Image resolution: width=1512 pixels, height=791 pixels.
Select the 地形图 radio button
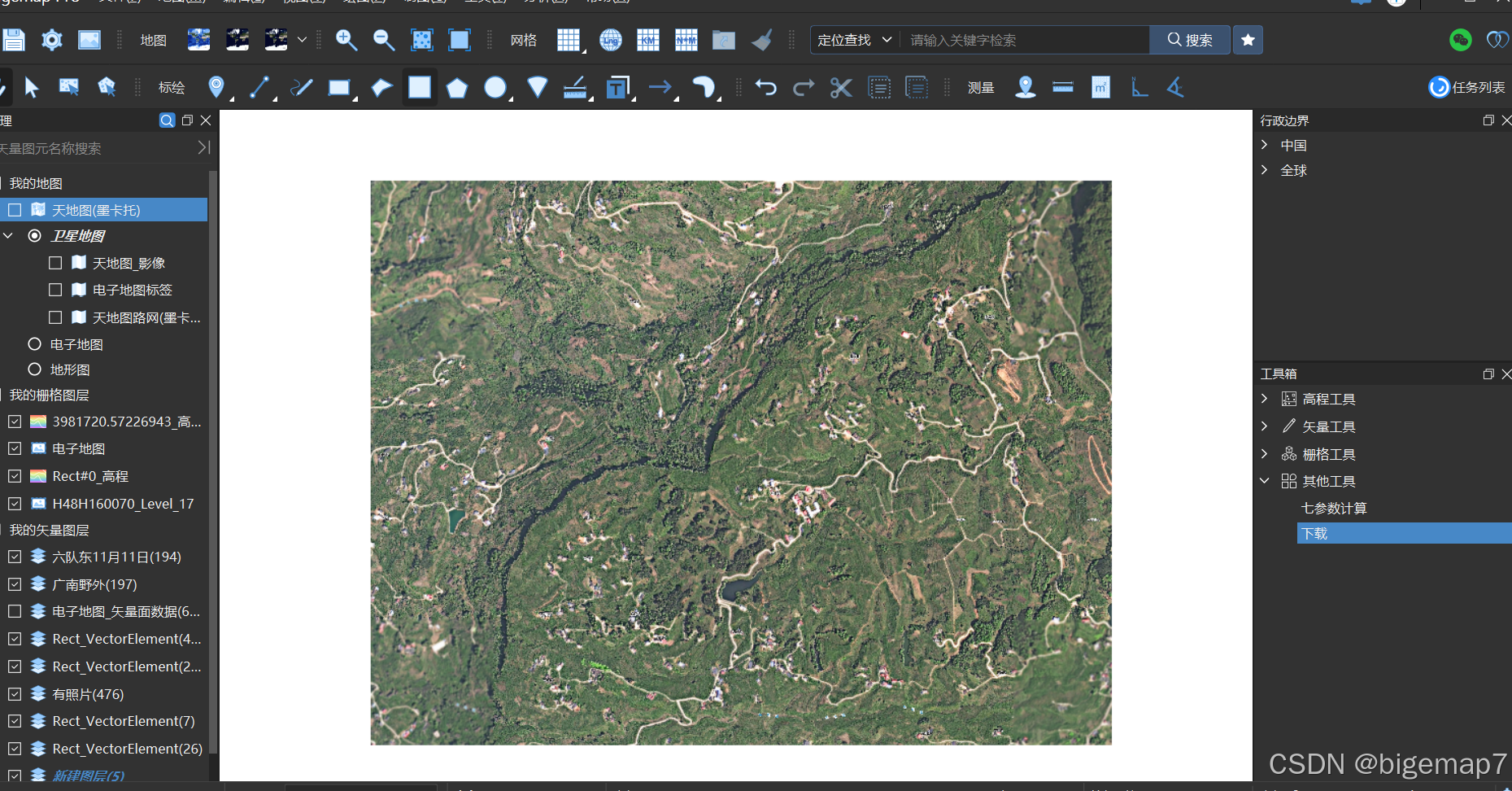click(35, 369)
